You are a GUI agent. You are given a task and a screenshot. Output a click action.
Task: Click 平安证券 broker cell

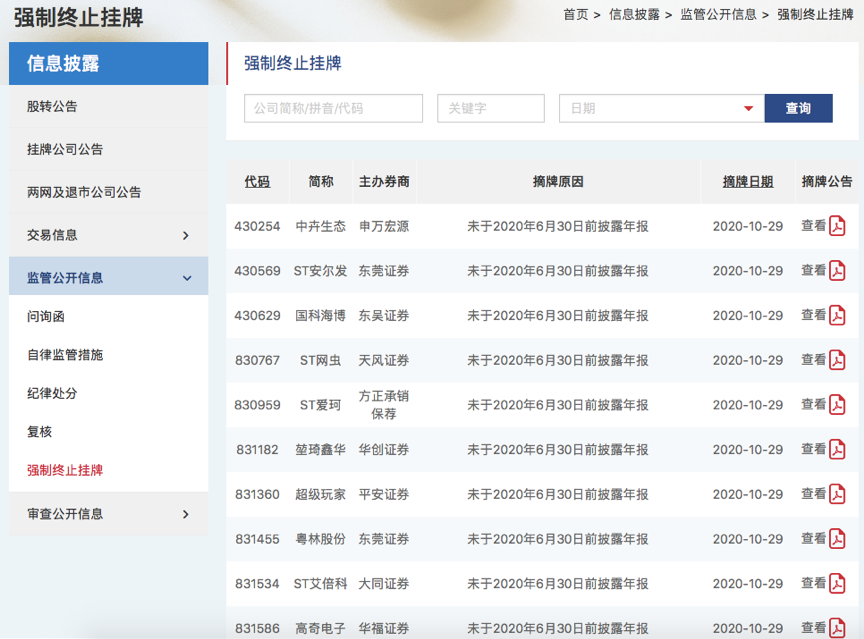click(x=384, y=494)
